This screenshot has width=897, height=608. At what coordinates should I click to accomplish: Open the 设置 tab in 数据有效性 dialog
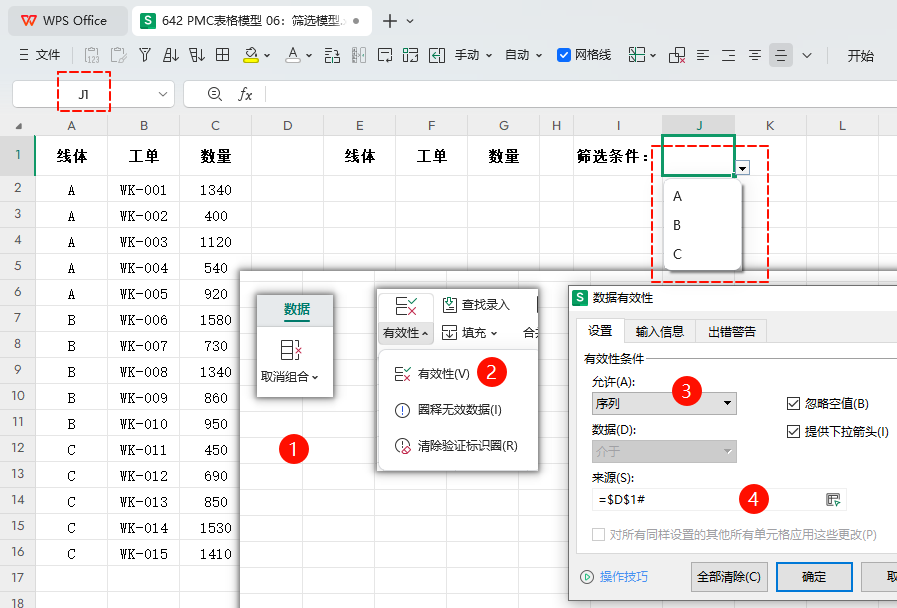(600, 331)
